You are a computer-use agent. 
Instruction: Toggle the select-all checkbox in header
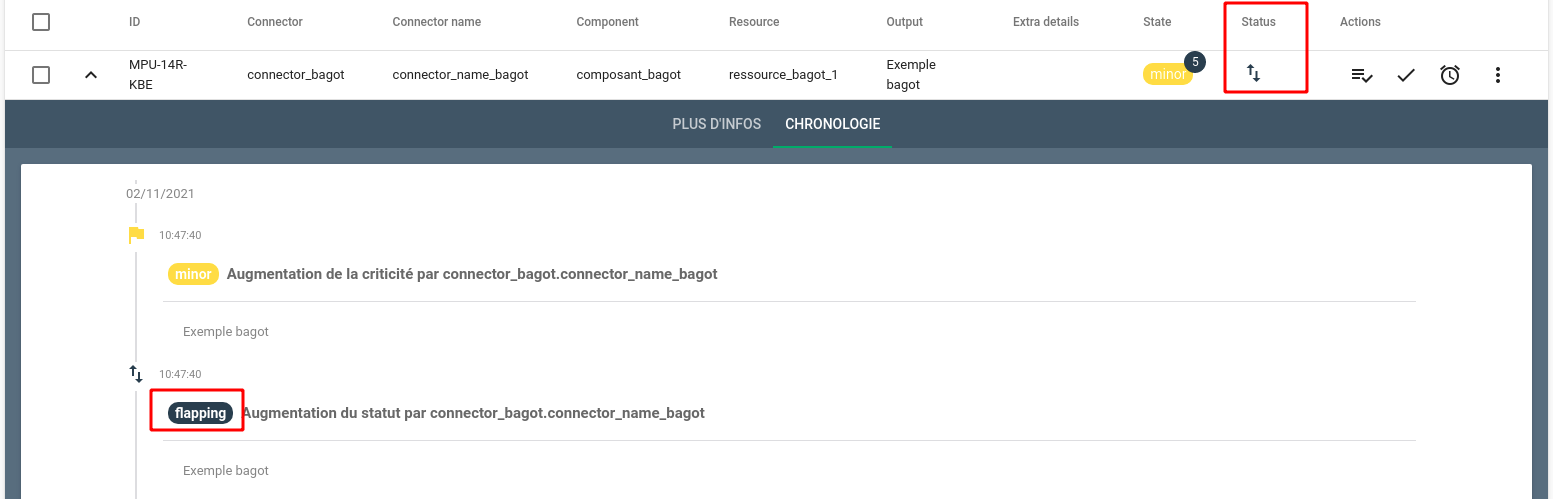(41, 21)
